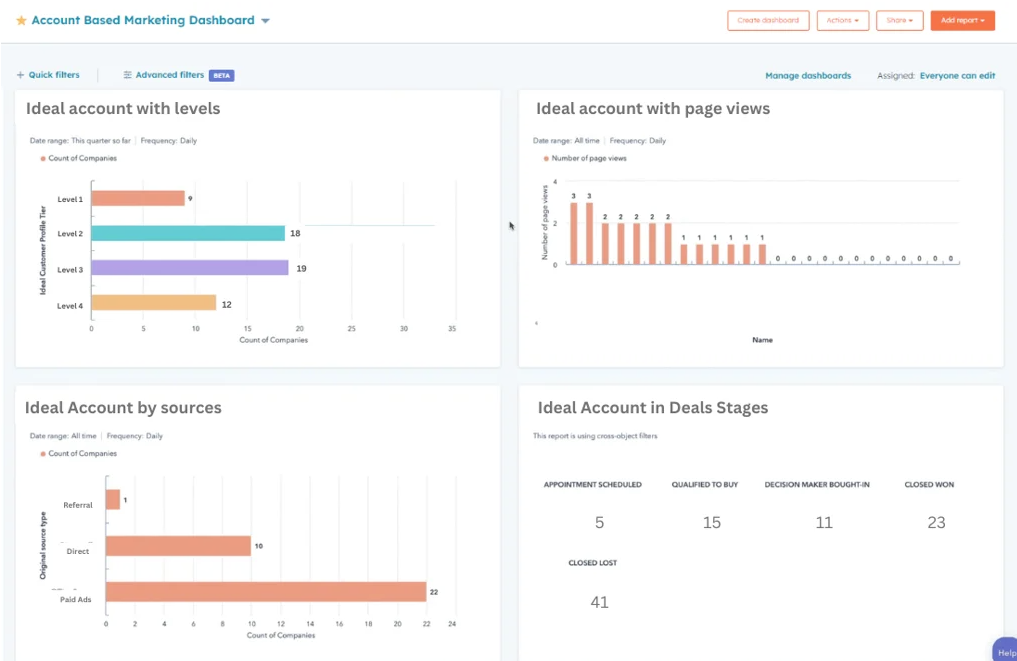The image size is (1017, 661).
Task: Open the Manage dashboards link
Action: point(808,76)
